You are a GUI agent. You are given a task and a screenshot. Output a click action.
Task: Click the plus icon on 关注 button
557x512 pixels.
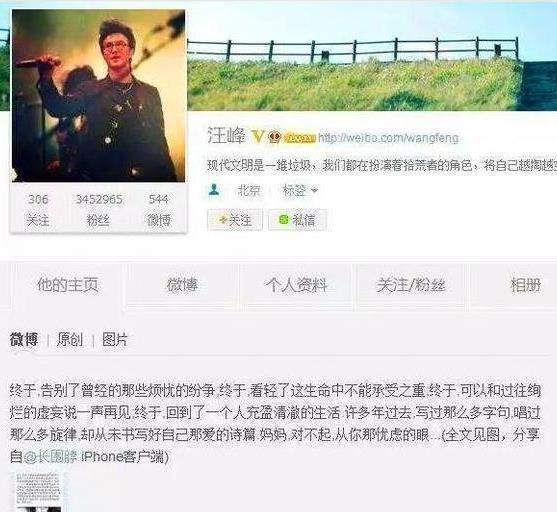pyautogui.click(x=223, y=220)
